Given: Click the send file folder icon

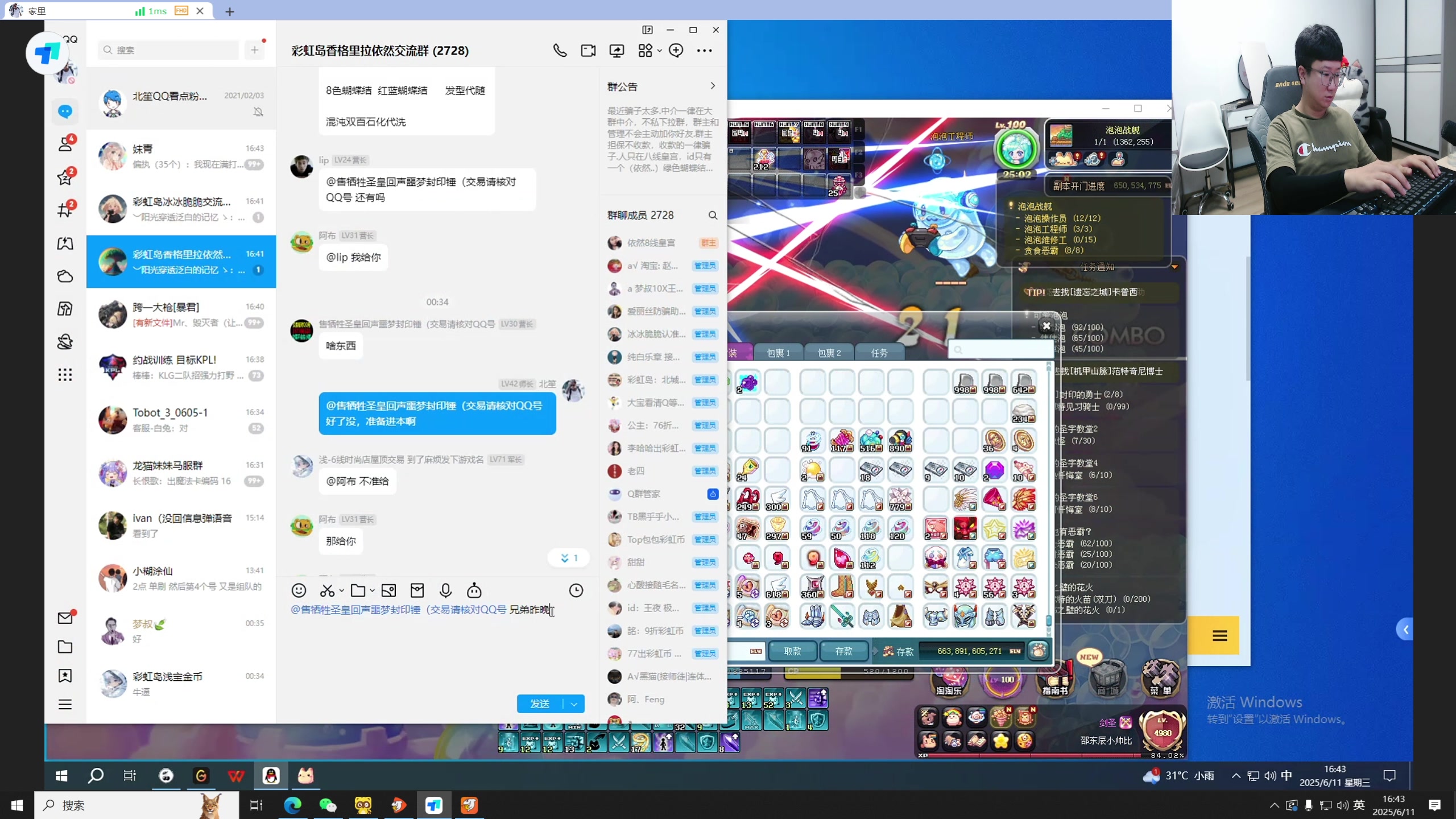Looking at the screenshot, I should [358, 590].
